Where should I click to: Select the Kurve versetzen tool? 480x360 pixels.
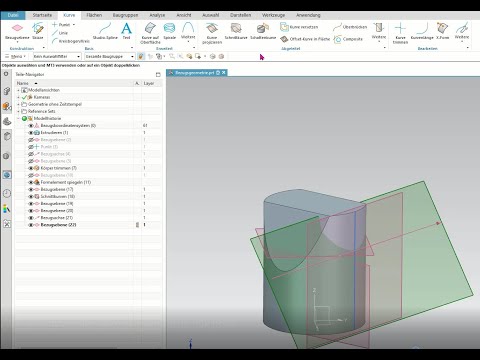pos(299,27)
